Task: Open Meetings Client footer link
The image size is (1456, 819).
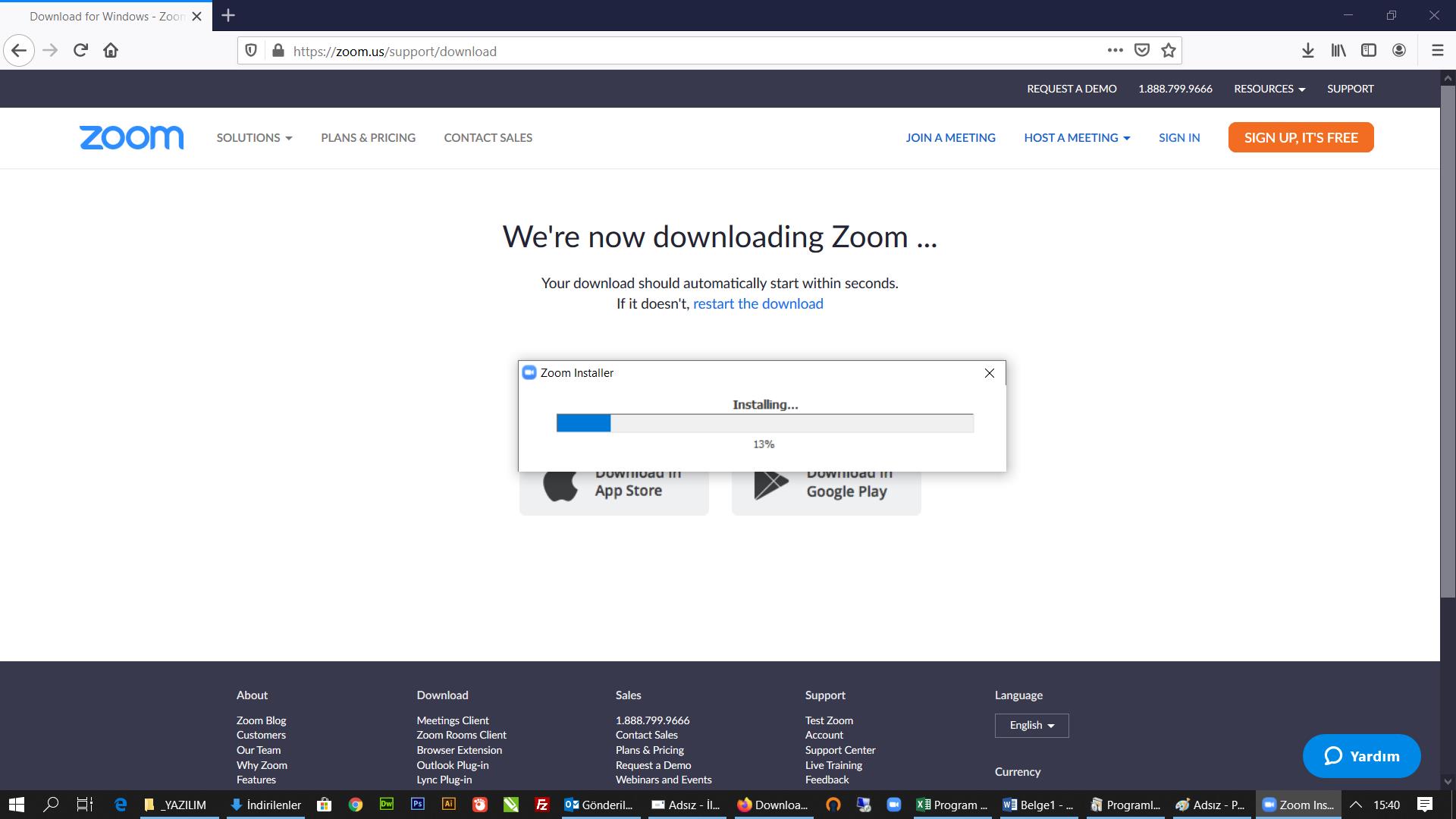Action: pyautogui.click(x=453, y=720)
